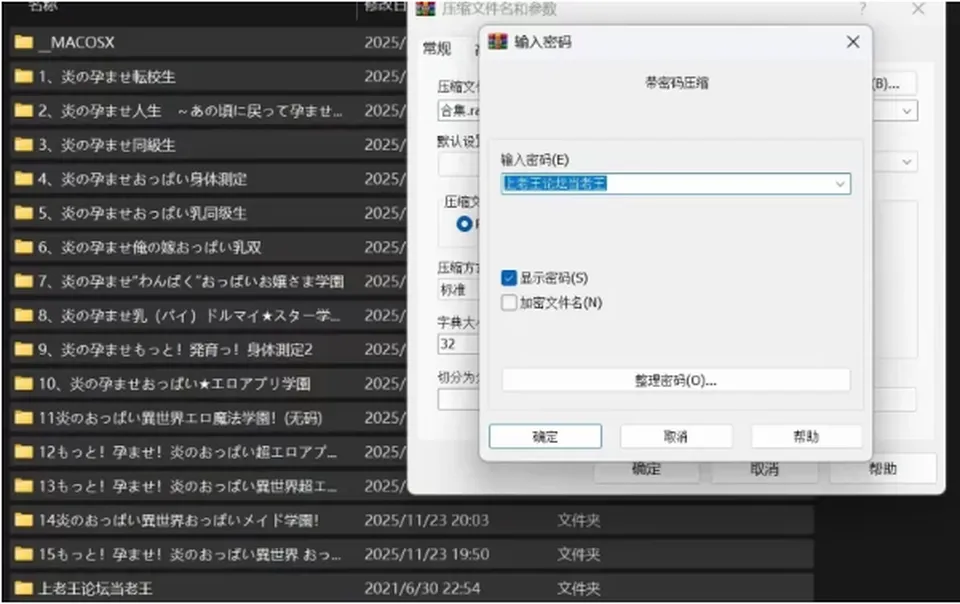Switch to the 常规 tab
Viewport: 960px width, 604px height.
point(437,49)
